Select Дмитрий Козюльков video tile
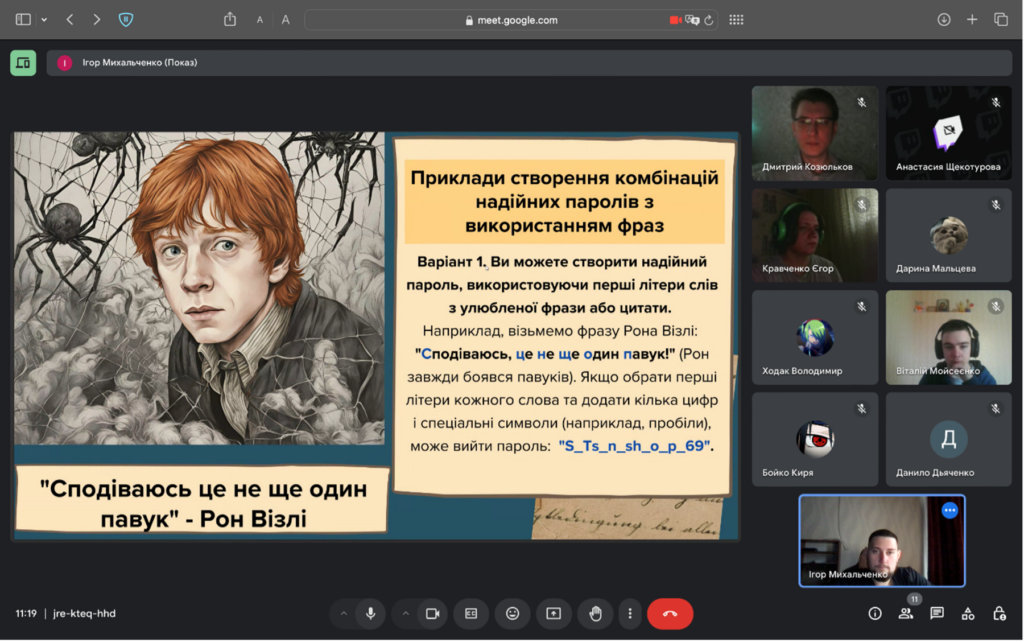 click(814, 133)
